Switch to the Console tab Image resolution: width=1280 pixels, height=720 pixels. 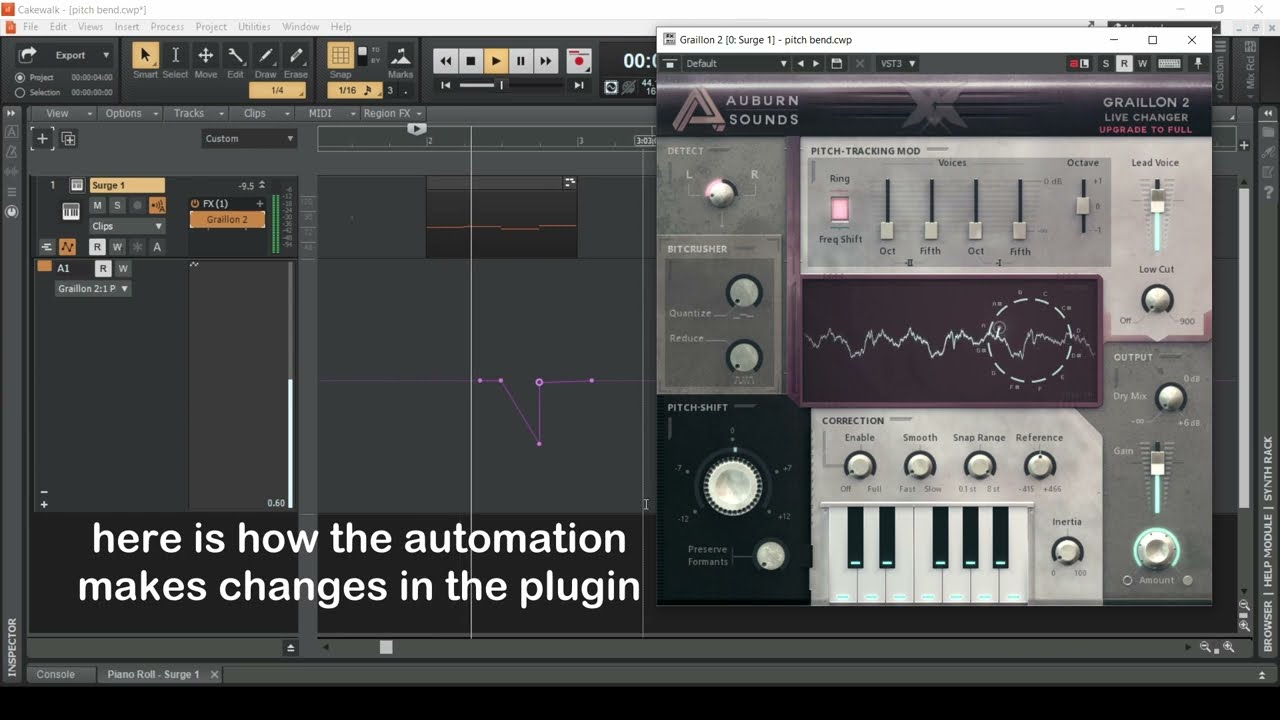56,674
